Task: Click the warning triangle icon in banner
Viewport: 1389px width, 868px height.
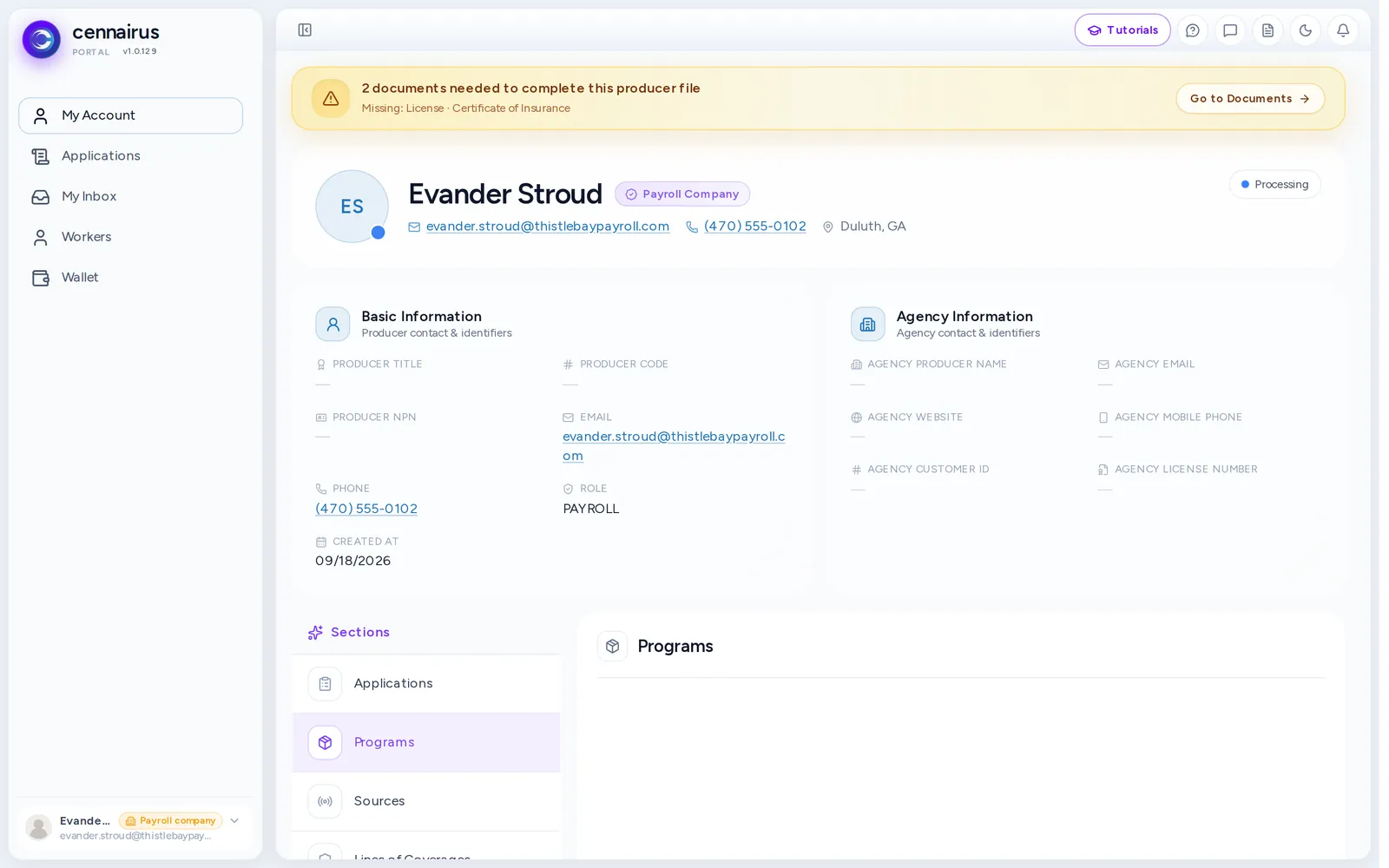Action: pyautogui.click(x=331, y=98)
